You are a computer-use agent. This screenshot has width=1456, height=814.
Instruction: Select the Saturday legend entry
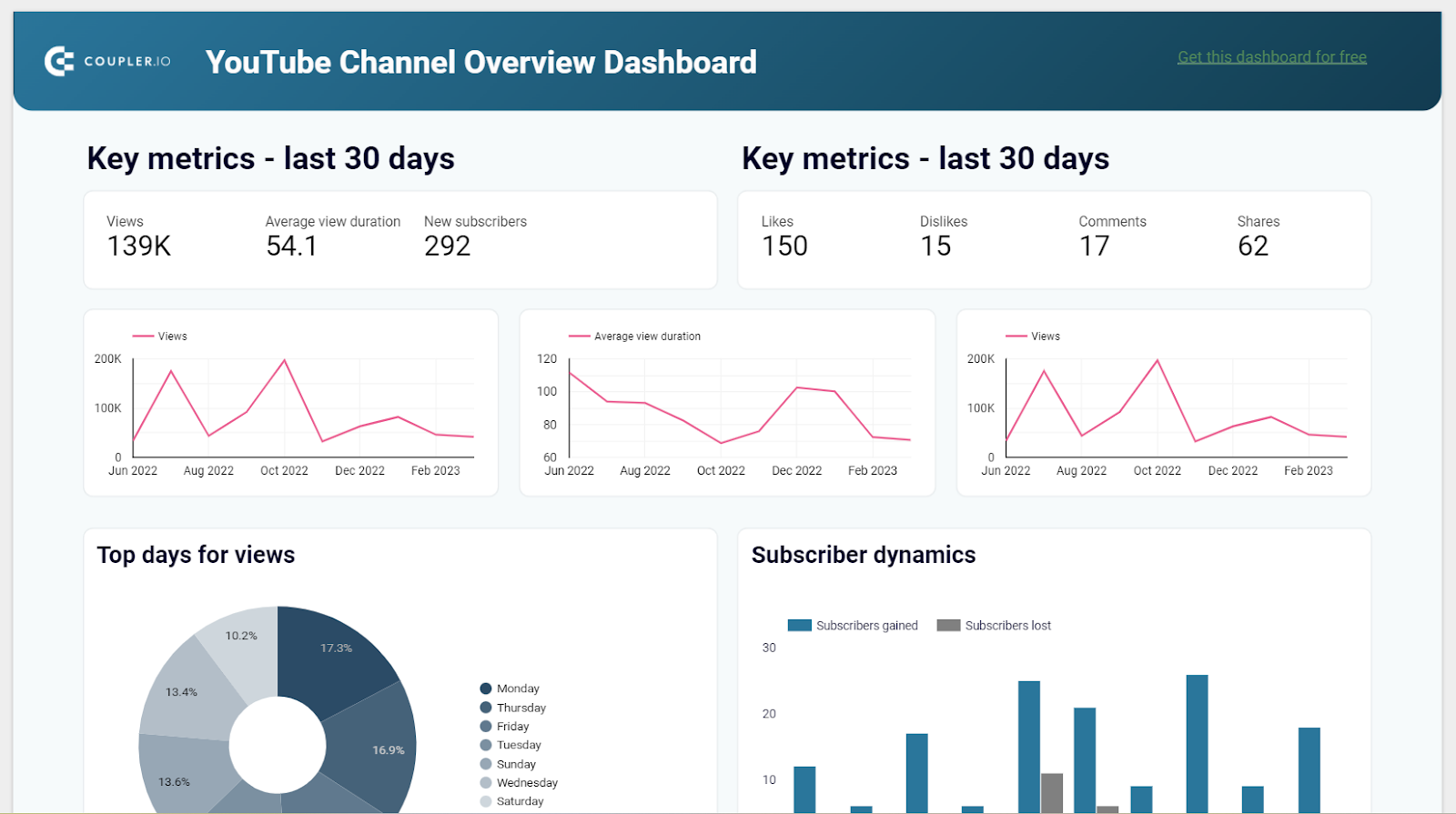coord(511,801)
